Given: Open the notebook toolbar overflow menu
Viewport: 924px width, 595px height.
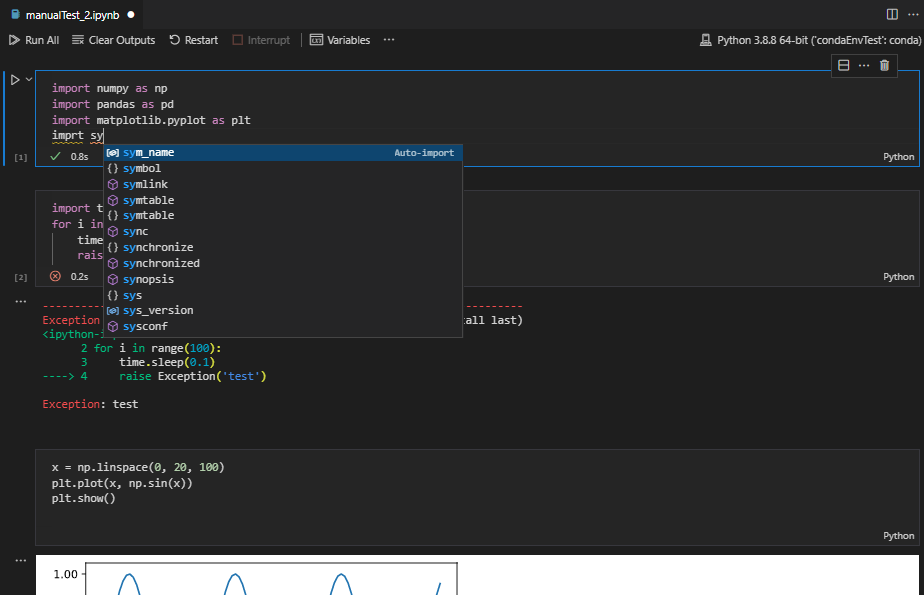Looking at the screenshot, I should point(388,40).
